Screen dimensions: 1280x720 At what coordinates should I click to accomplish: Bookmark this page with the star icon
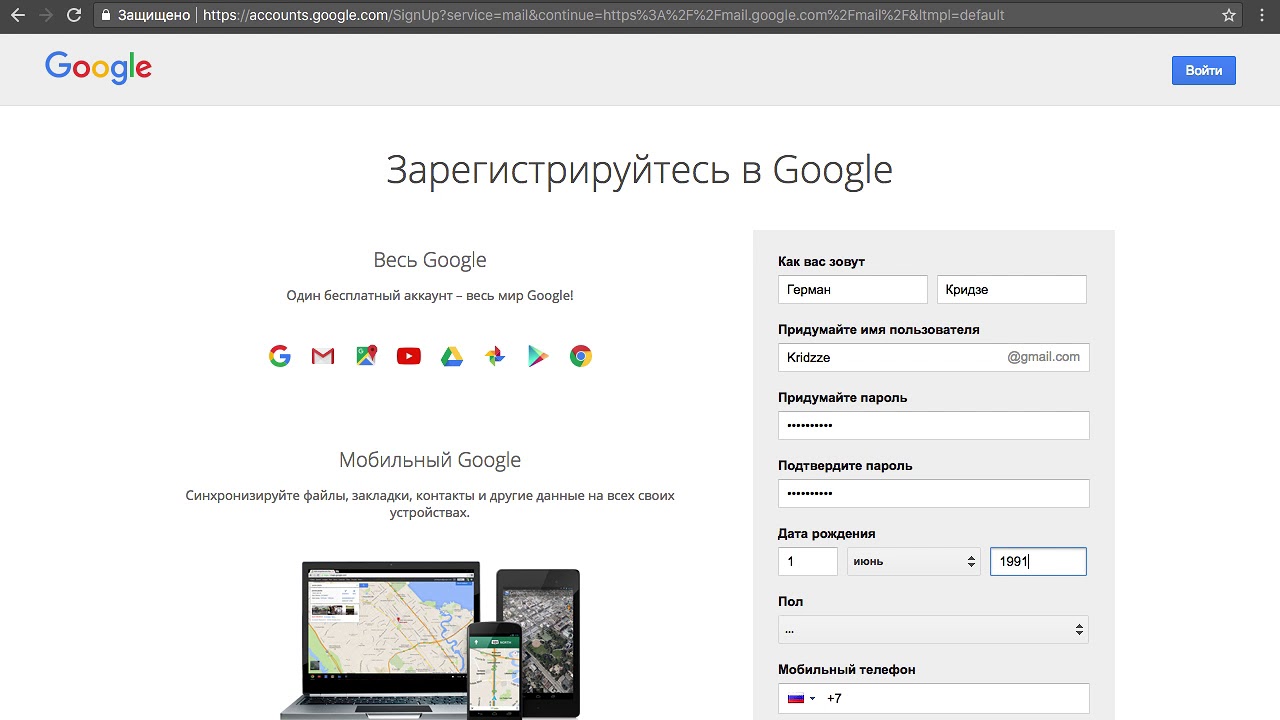pos(1229,15)
